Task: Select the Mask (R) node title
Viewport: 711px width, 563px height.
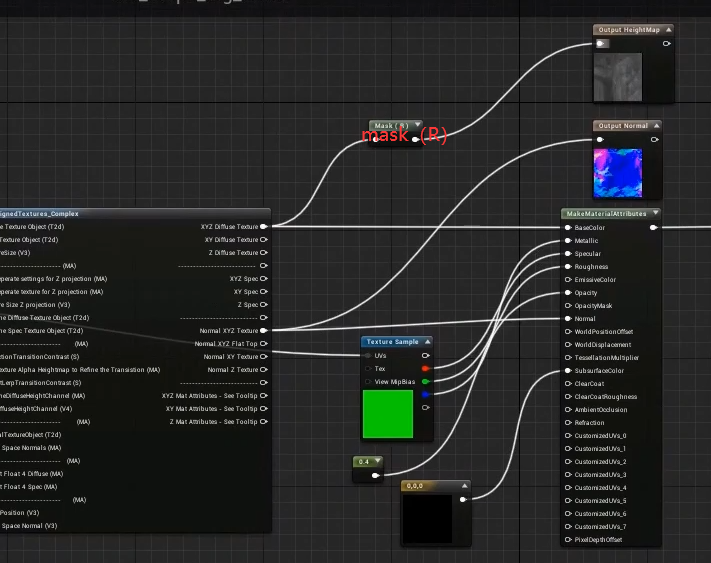Action: 390,126
